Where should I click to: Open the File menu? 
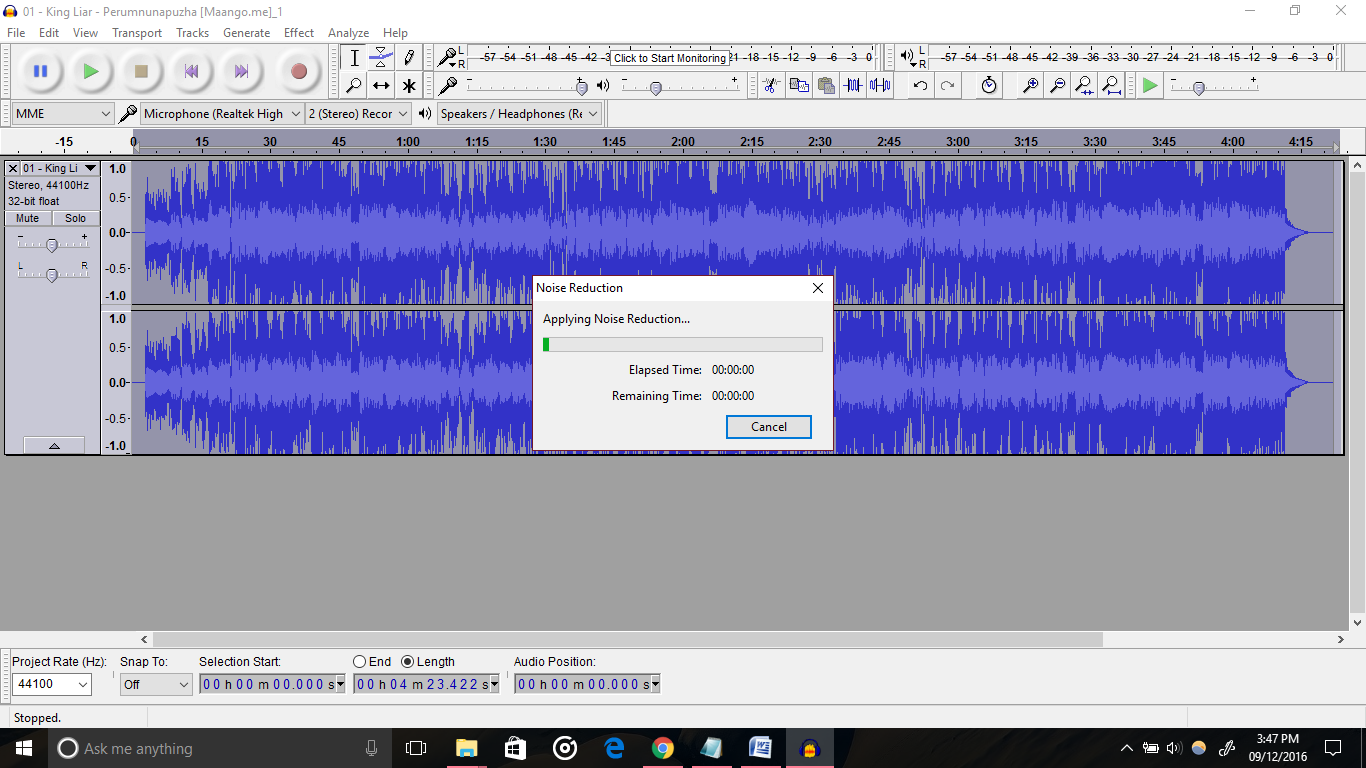coord(16,33)
